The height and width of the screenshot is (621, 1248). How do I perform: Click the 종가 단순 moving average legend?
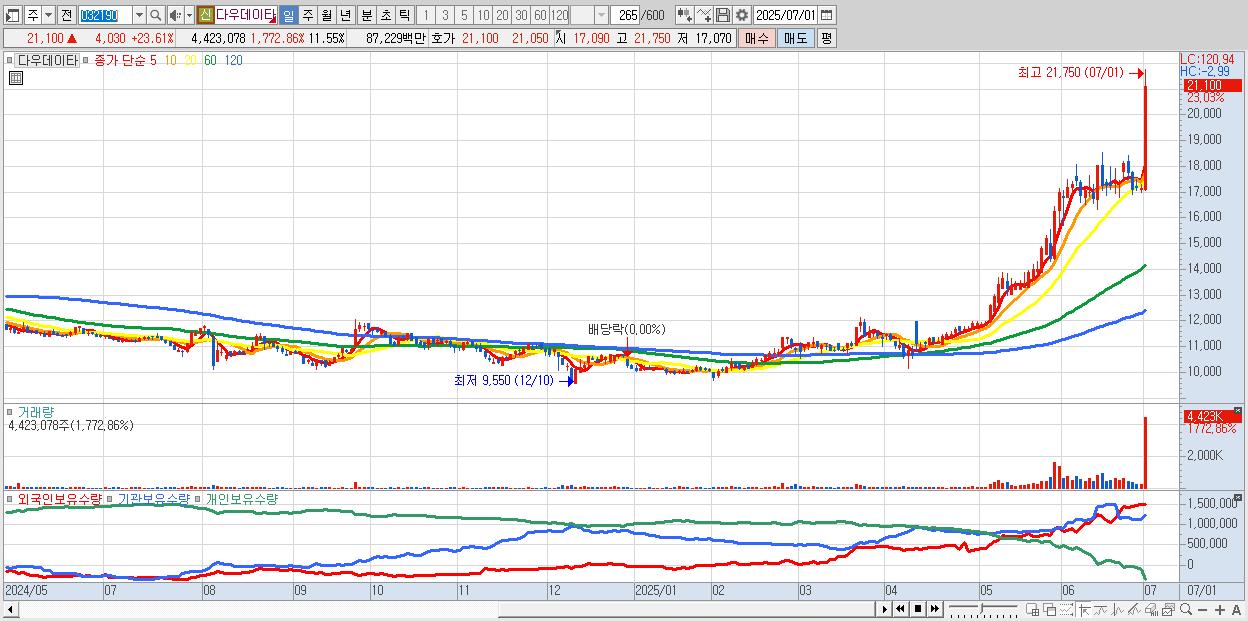click(118, 60)
